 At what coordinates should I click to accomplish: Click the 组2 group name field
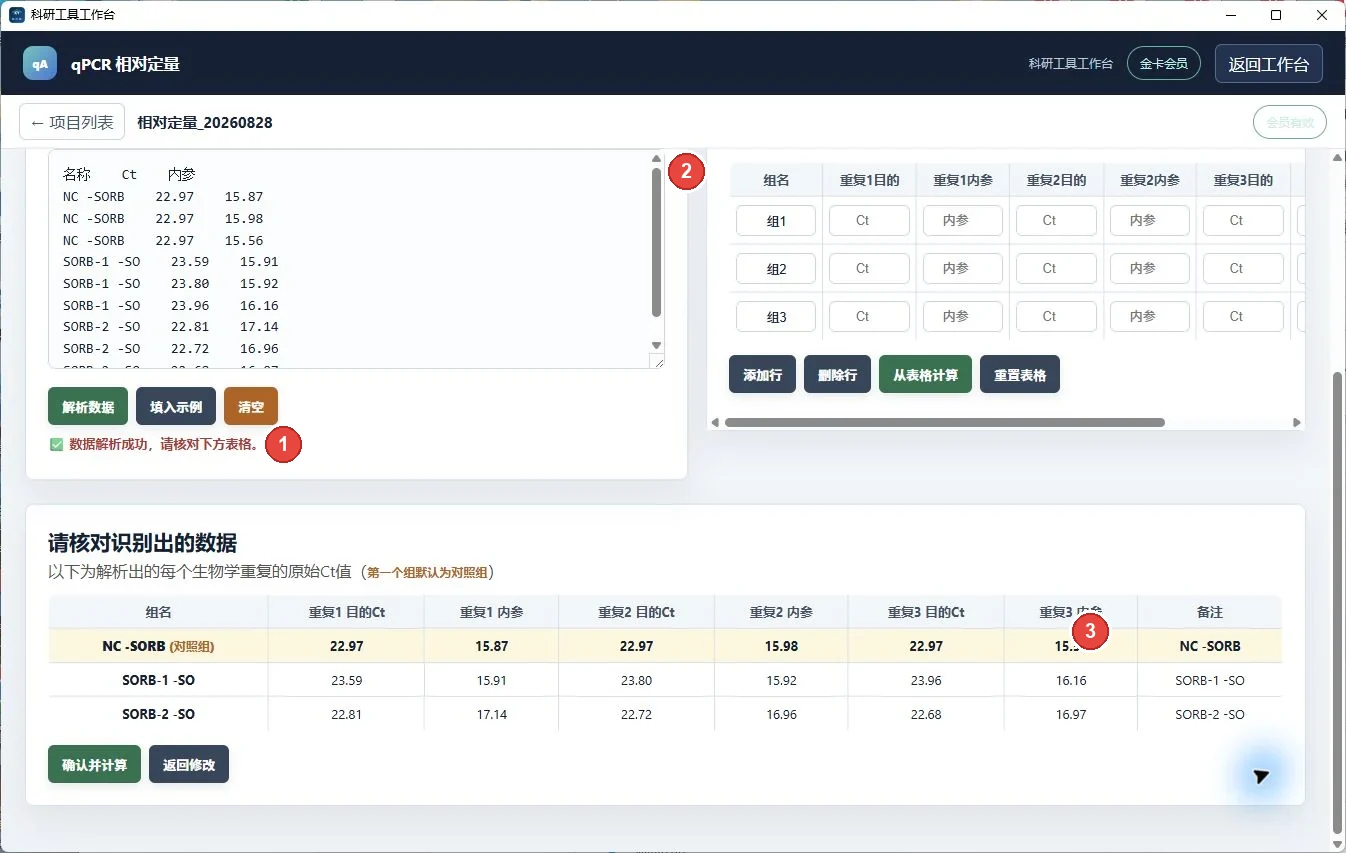pyautogui.click(x=776, y=269)
